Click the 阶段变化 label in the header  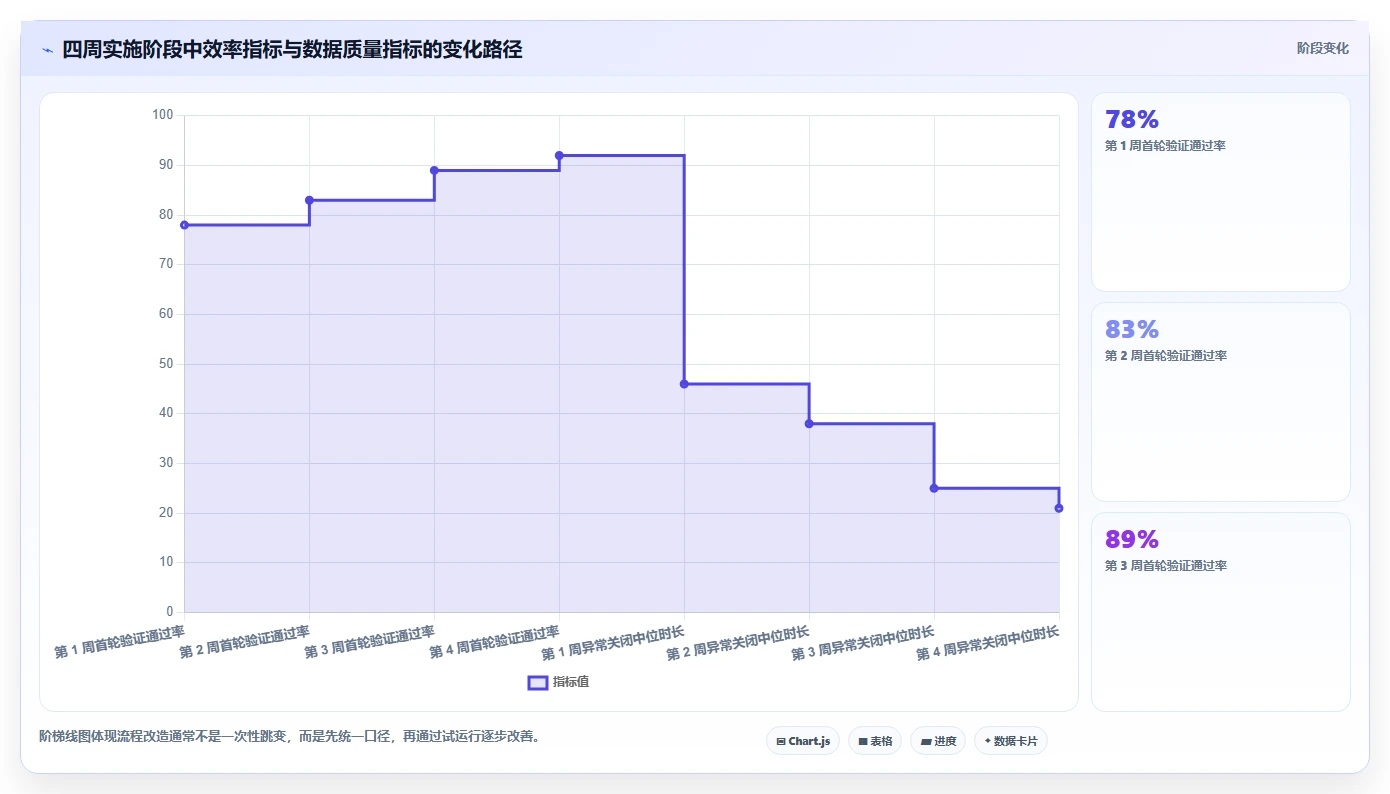(x=1323, y=48)
